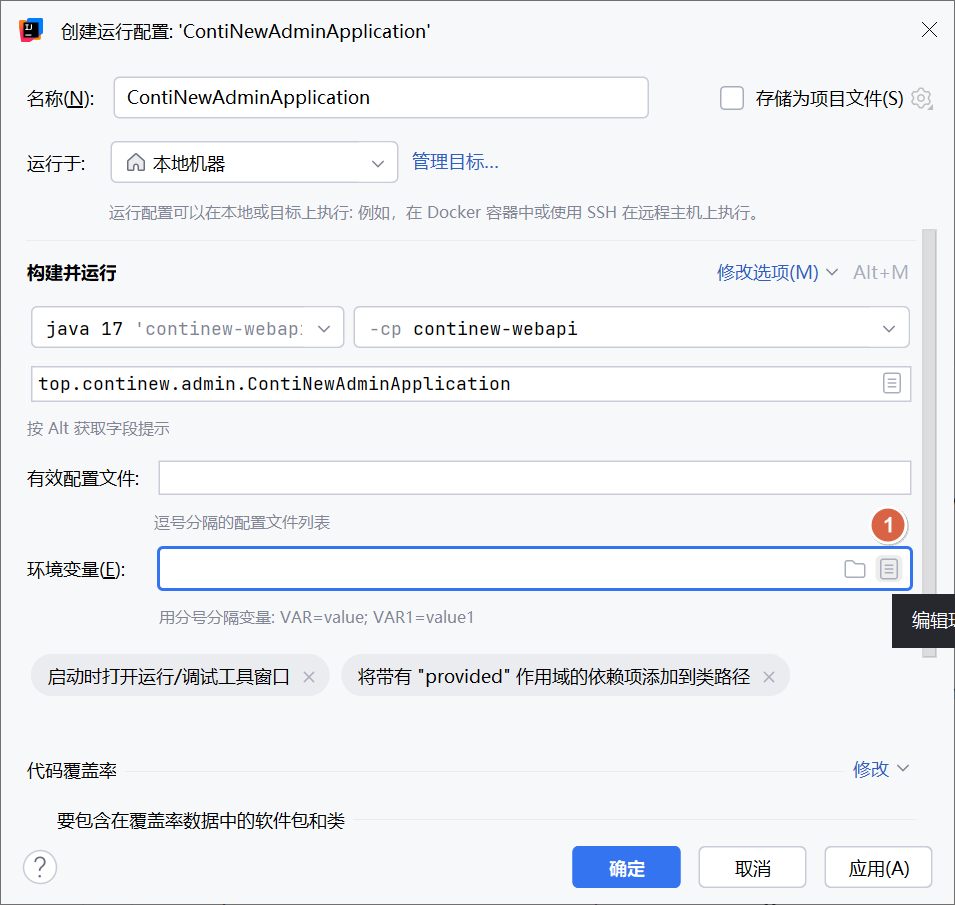Expand the 修改选项(M) menu
This screenshot has height=905, width=955.
point(777,272)
